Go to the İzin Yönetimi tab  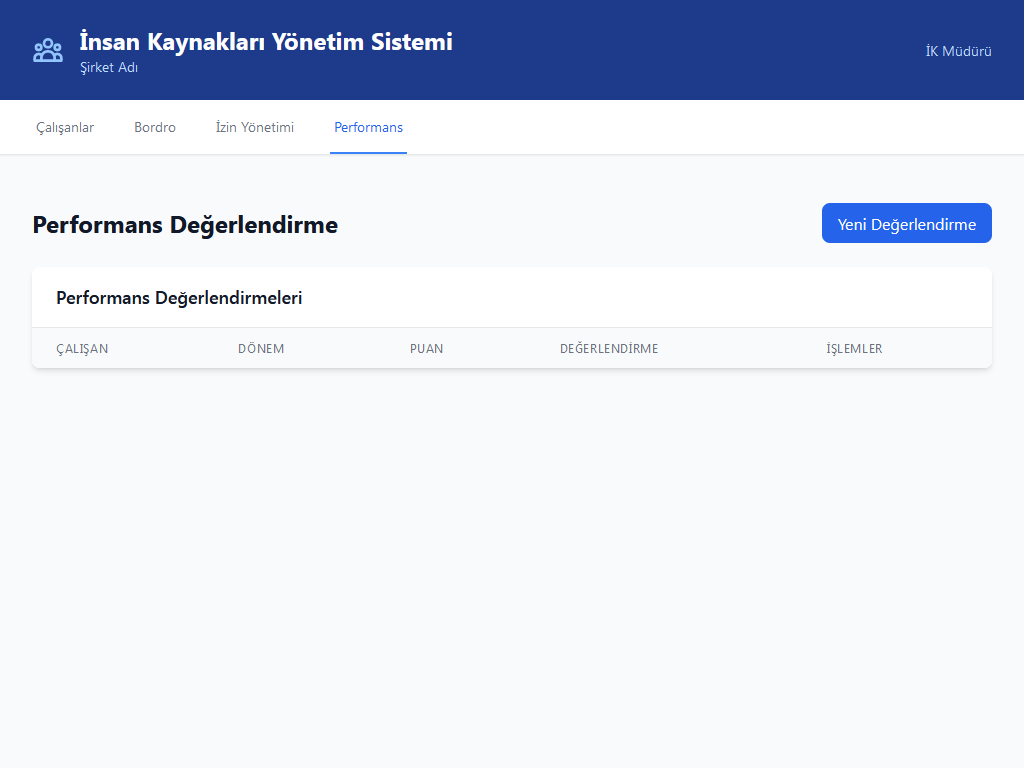coord(255,127)
